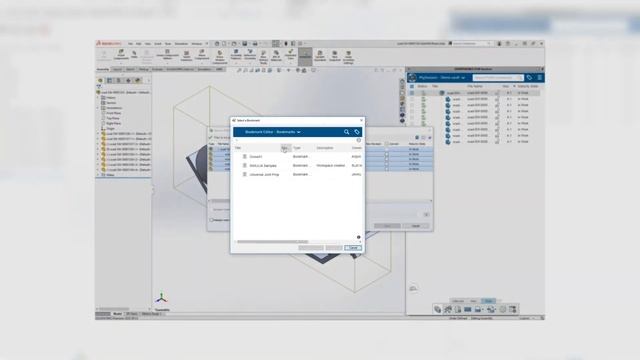Image resolution: width=640 pixels, height=360 pixels.
Task: Open the Window menu
Action: click(197, 44)
